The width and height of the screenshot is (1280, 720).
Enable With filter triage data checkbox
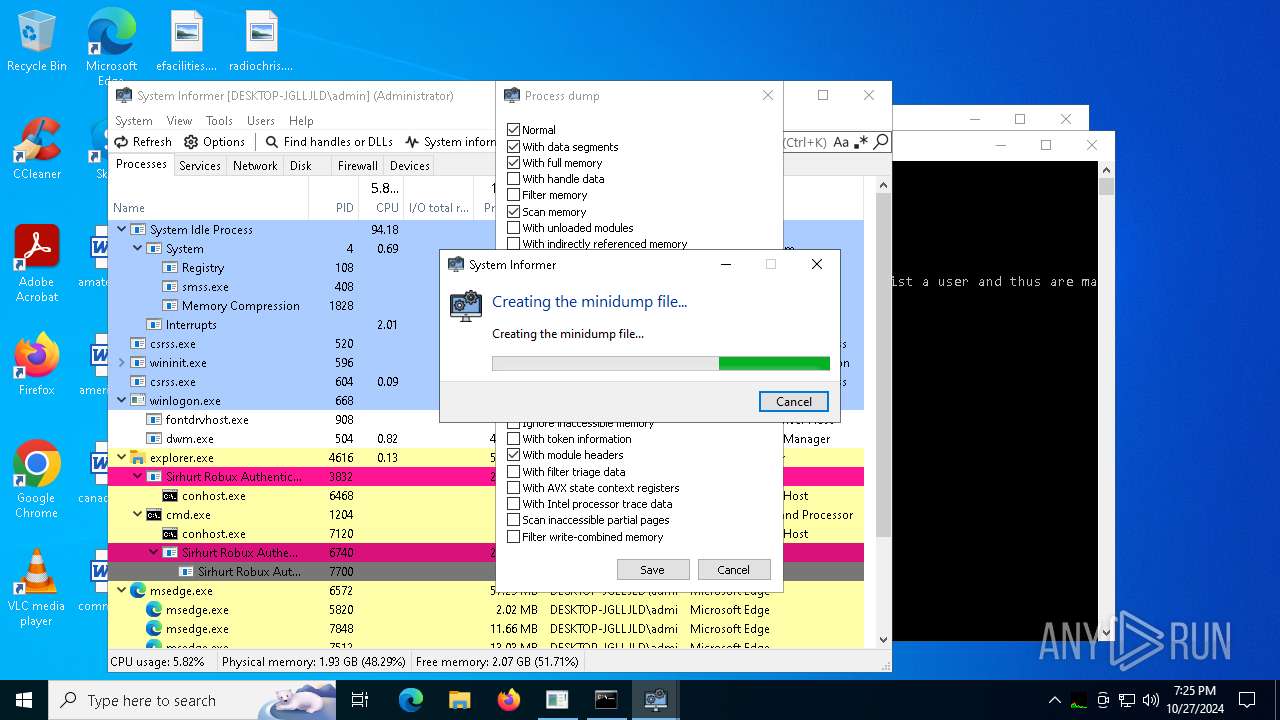(x=513, y=472)
